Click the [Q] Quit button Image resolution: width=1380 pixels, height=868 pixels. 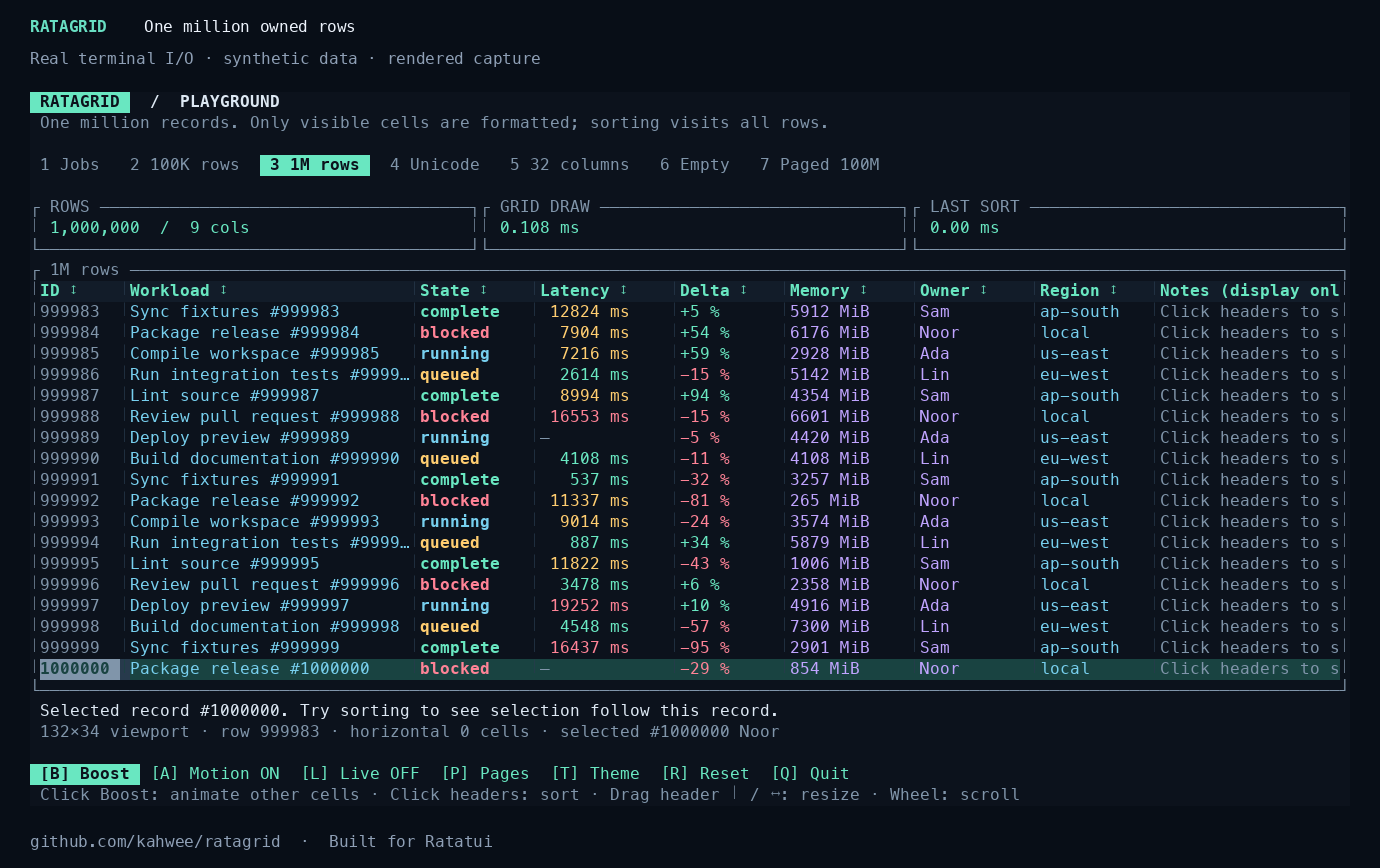810,773
